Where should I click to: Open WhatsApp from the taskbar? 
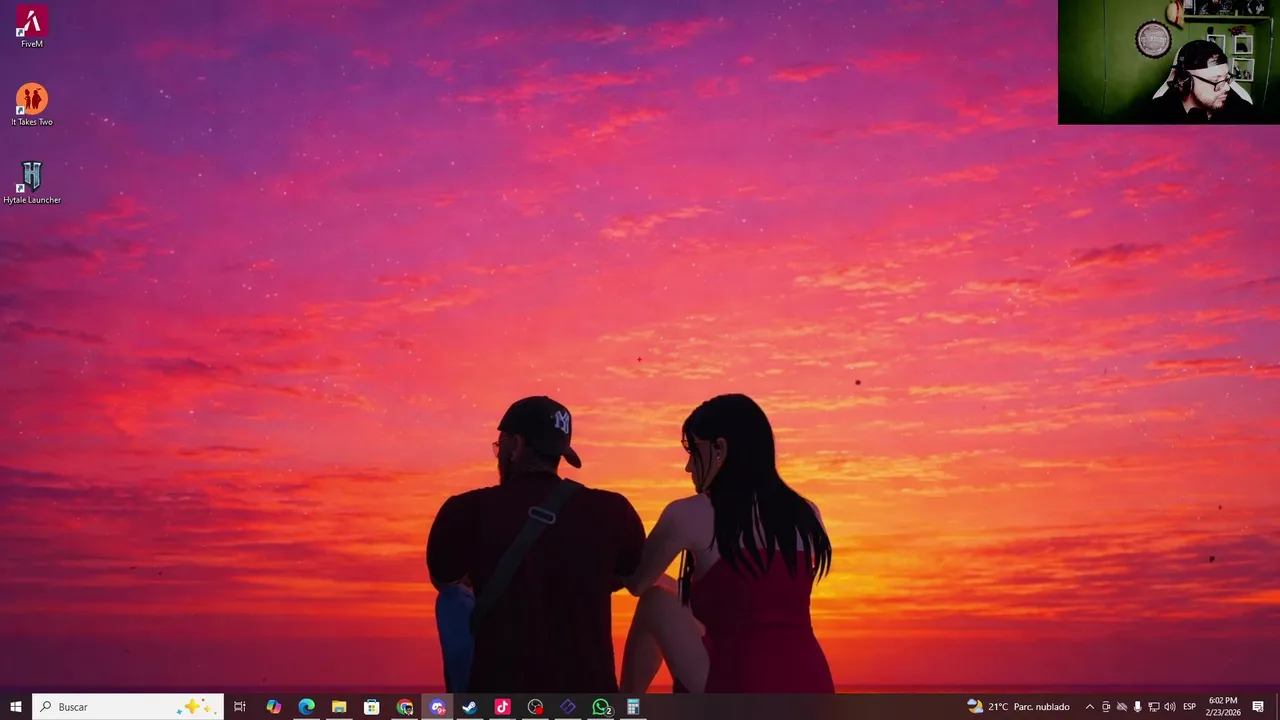coord(601,707)
